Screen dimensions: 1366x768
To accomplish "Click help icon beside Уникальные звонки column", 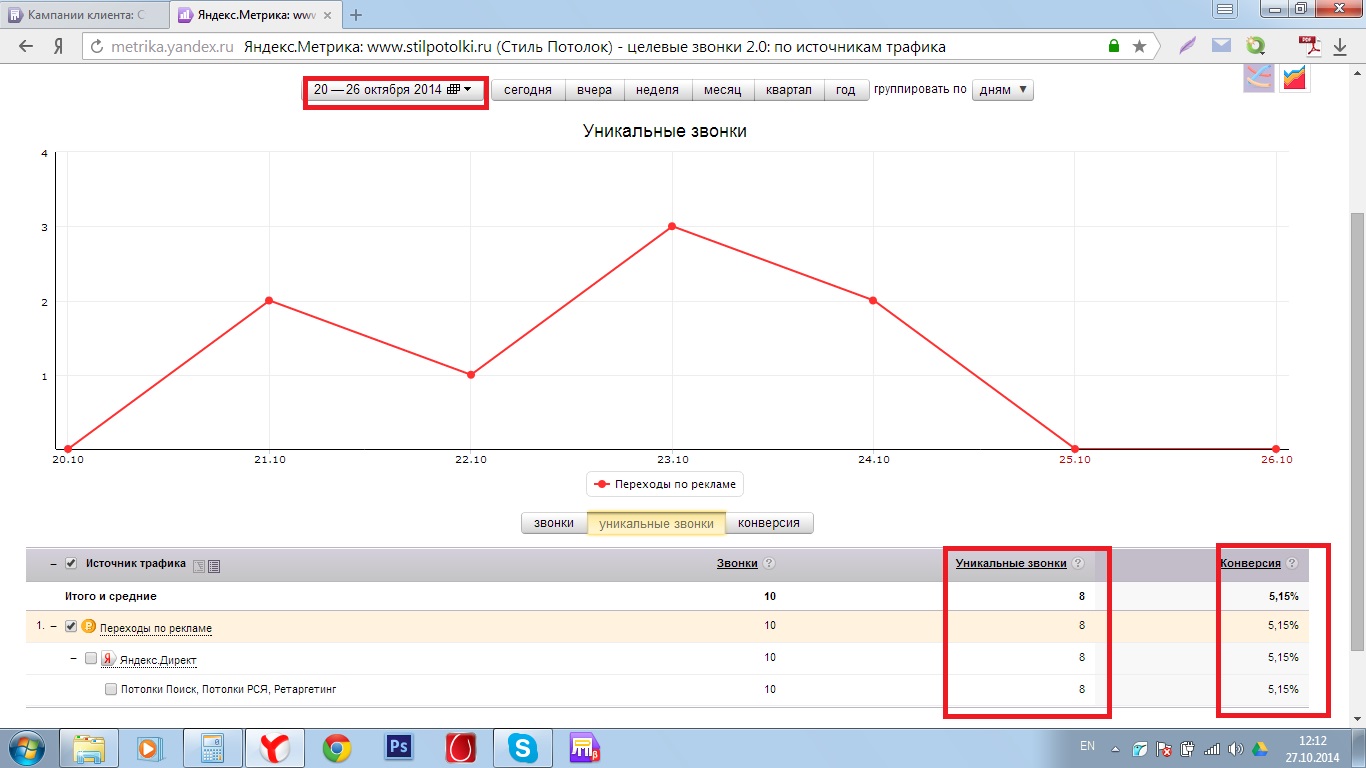I will pyautogui.click(x=1078, y=564).
